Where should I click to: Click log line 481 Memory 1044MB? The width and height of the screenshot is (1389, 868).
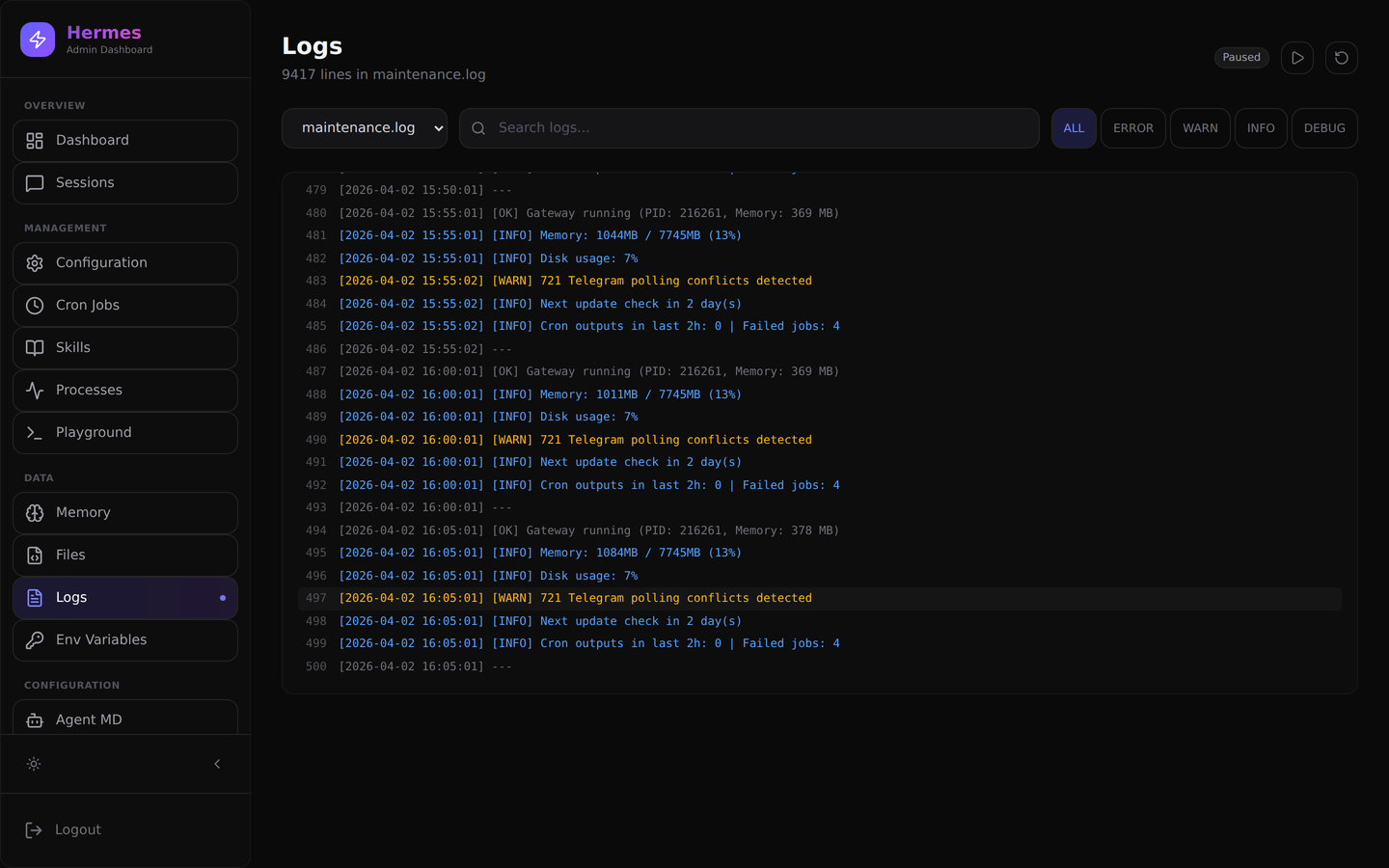pos(820,235)
